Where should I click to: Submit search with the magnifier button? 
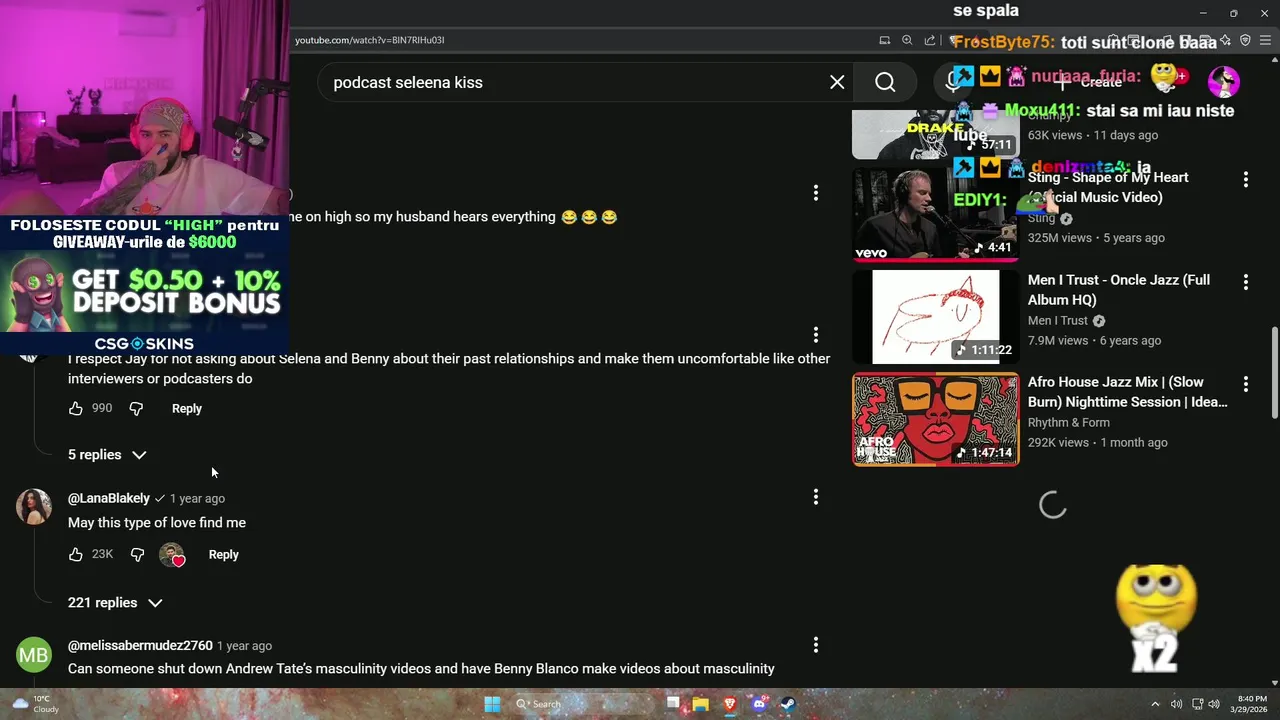point(885,82)
